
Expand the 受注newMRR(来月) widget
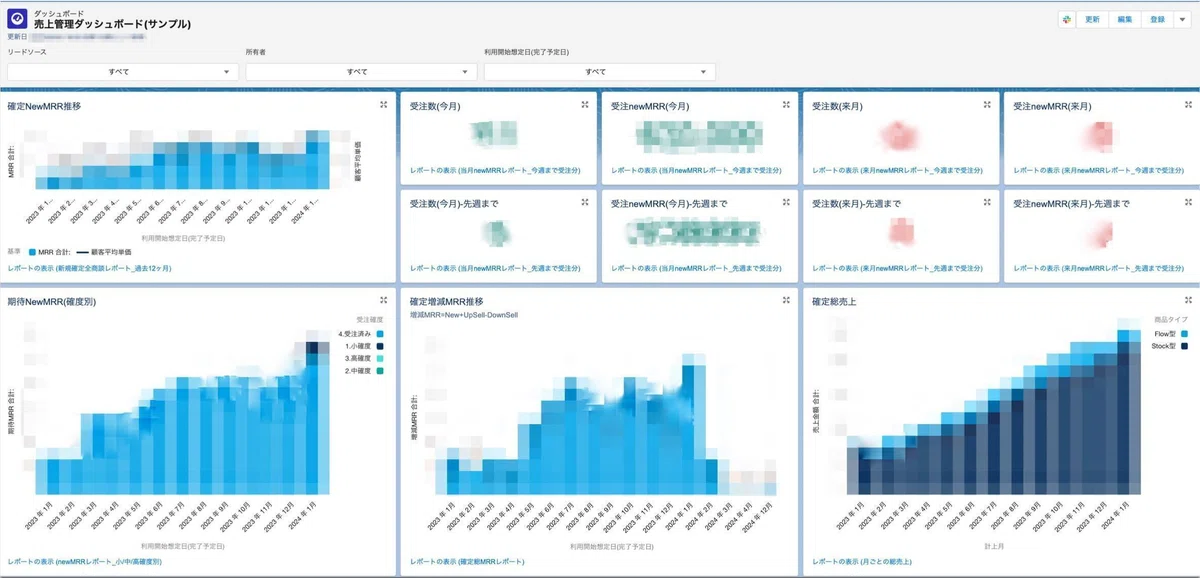click(1188, 105)
